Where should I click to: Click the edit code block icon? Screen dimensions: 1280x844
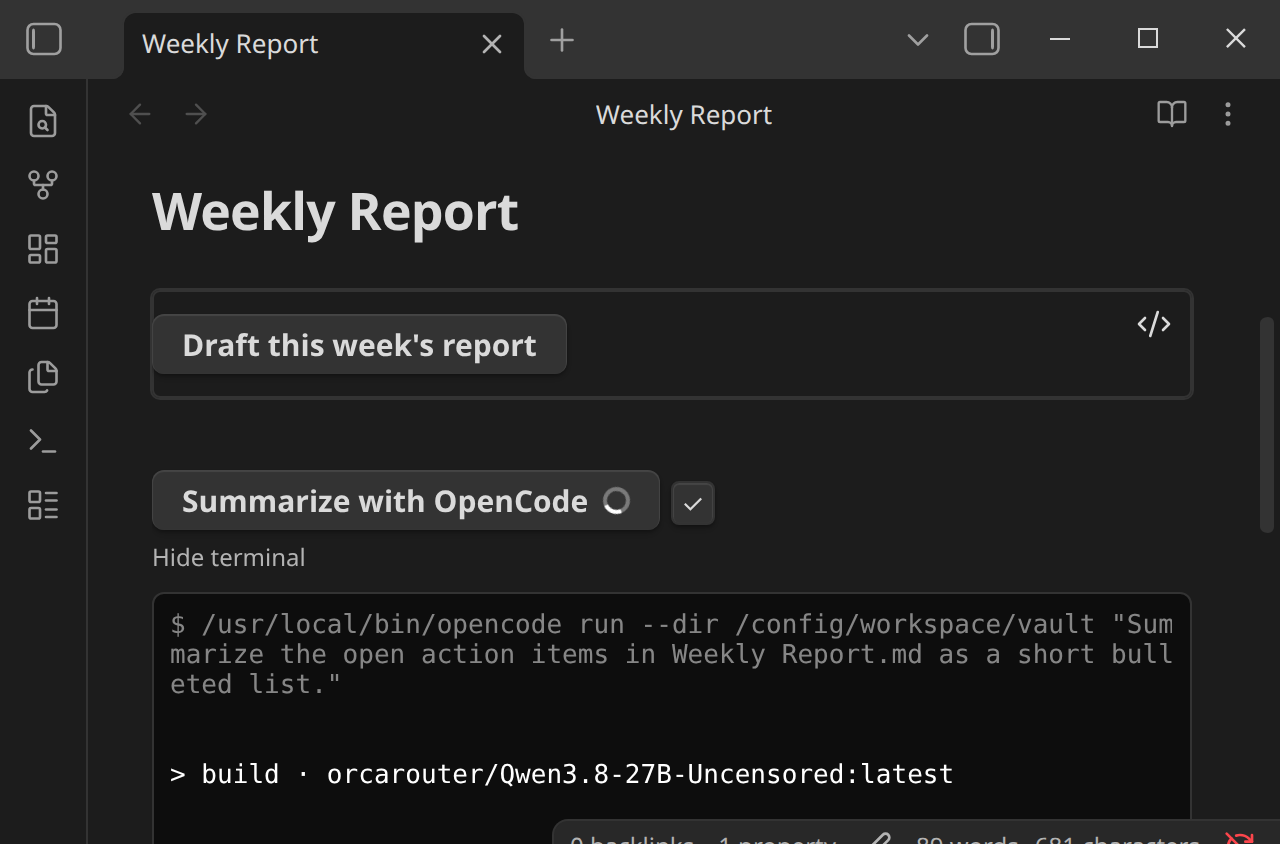point(1154,324)
